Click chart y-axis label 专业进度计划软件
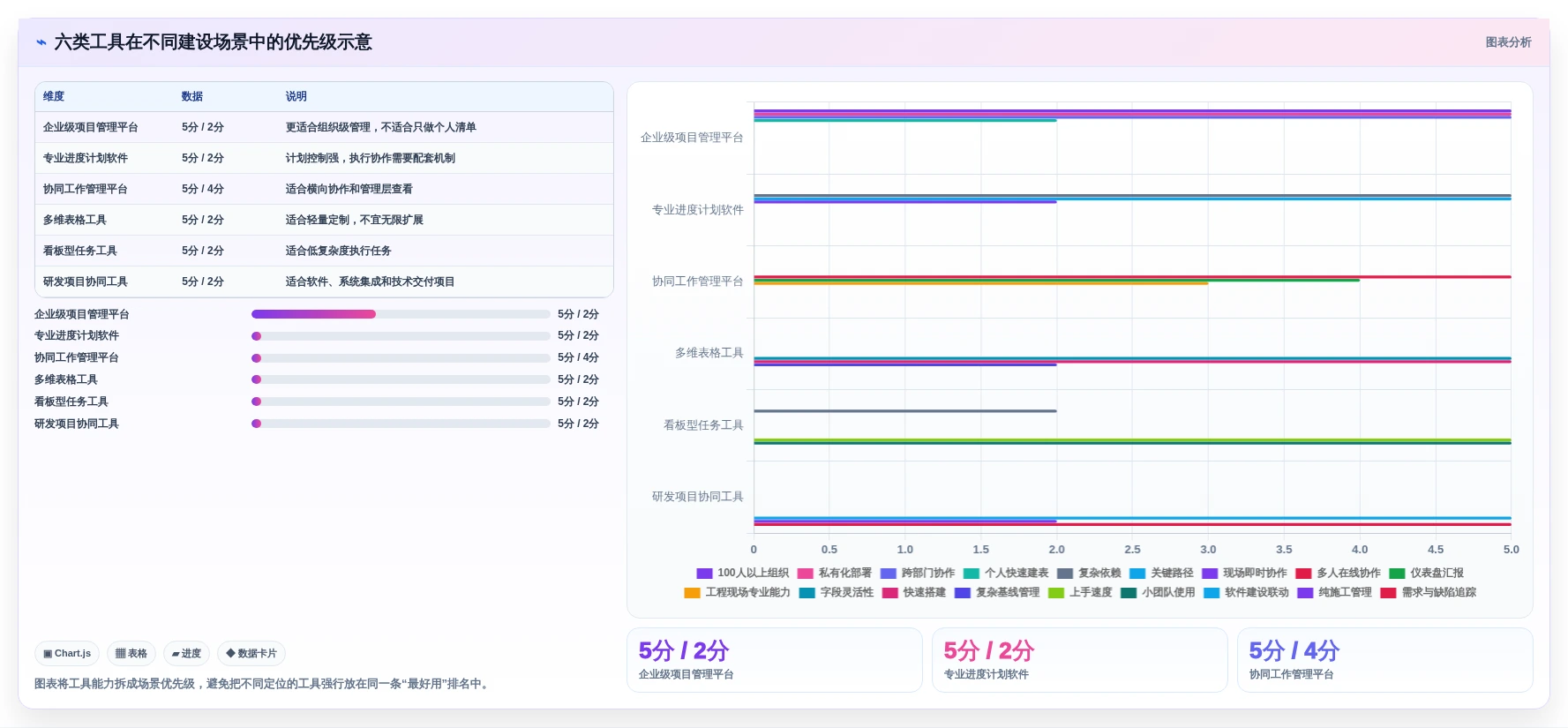 pos(697,210)
